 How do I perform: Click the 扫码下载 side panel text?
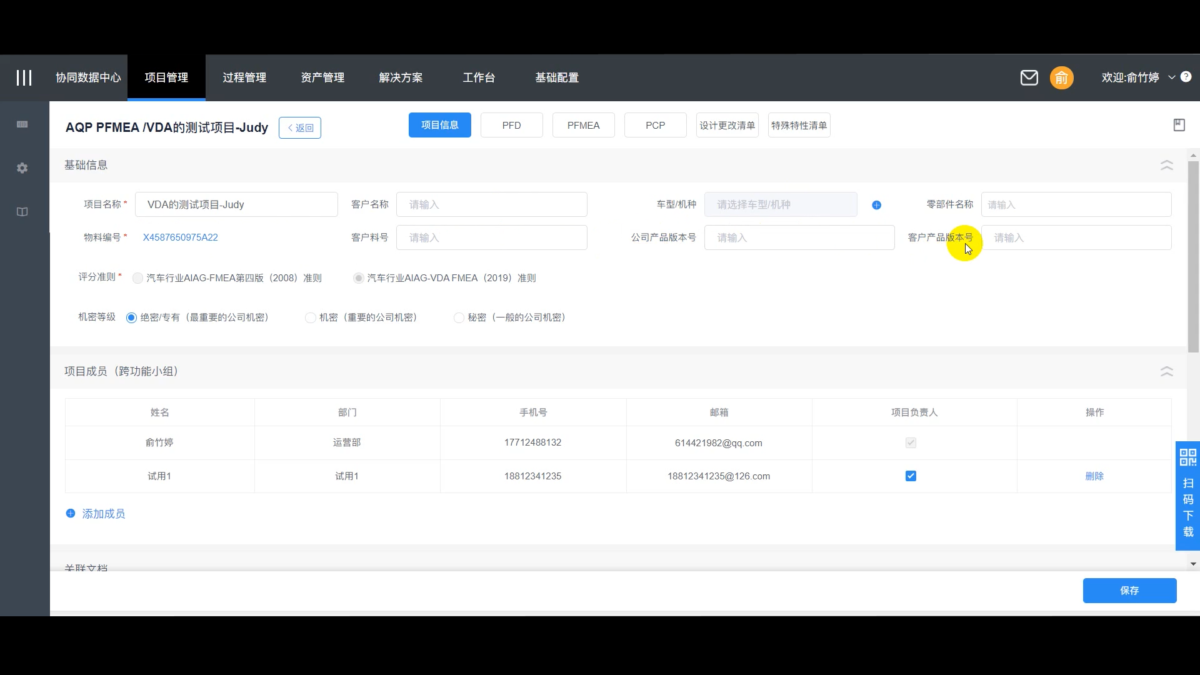tap(1188, 507)
